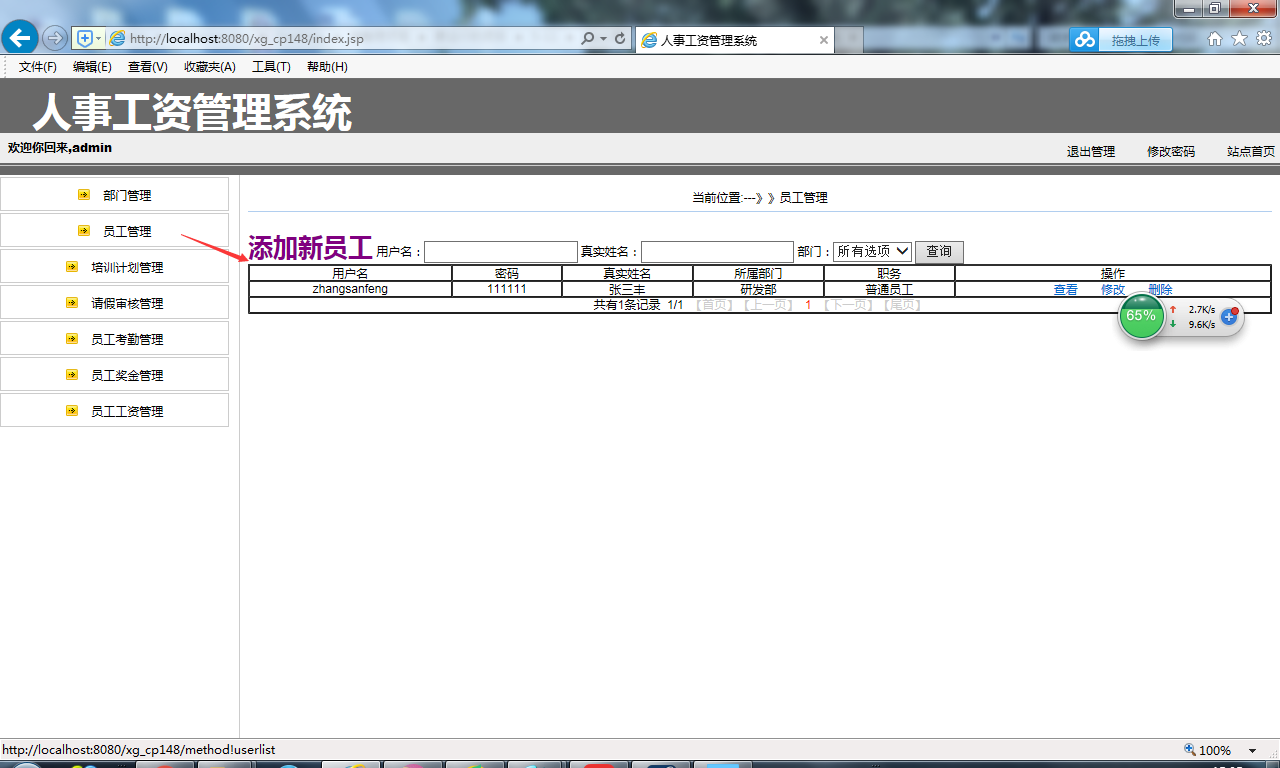
Task: Click the 100% zoom level indicator
Action: point(1214,750)
